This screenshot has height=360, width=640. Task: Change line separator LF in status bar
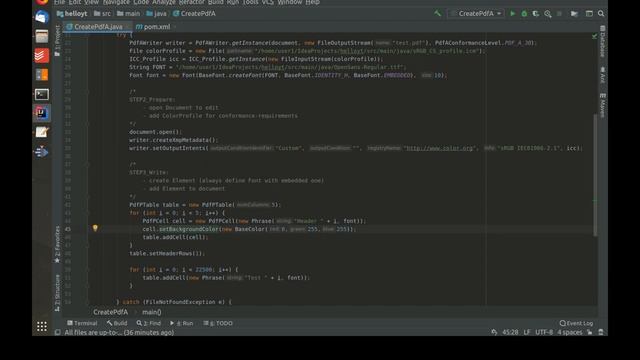[x=527, y=332]
